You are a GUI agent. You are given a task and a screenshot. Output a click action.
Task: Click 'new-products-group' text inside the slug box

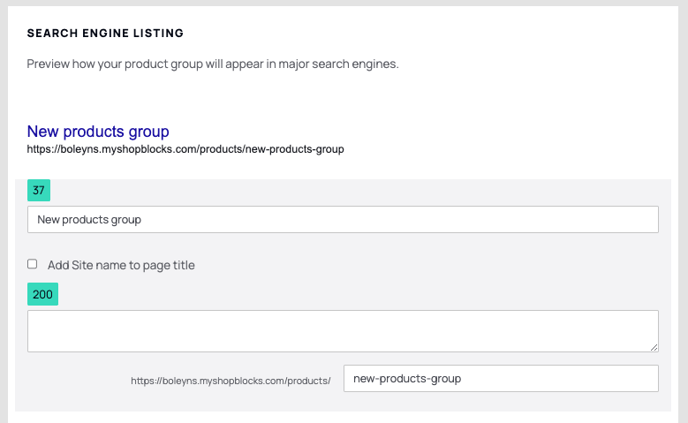click(407, 378)
